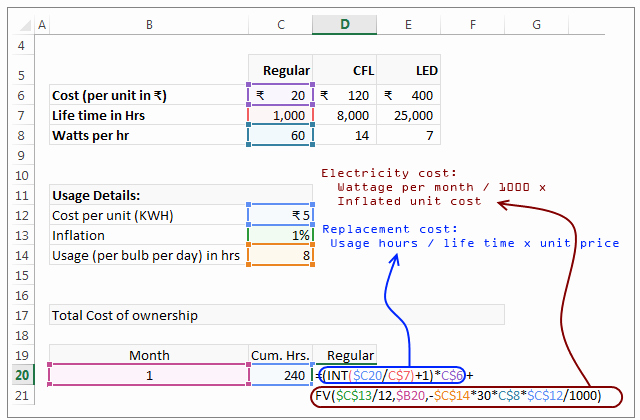Image resolution: width=640 pixels, height=420 pixels.
Task: Select row 4 header
Action: (21, 45)
